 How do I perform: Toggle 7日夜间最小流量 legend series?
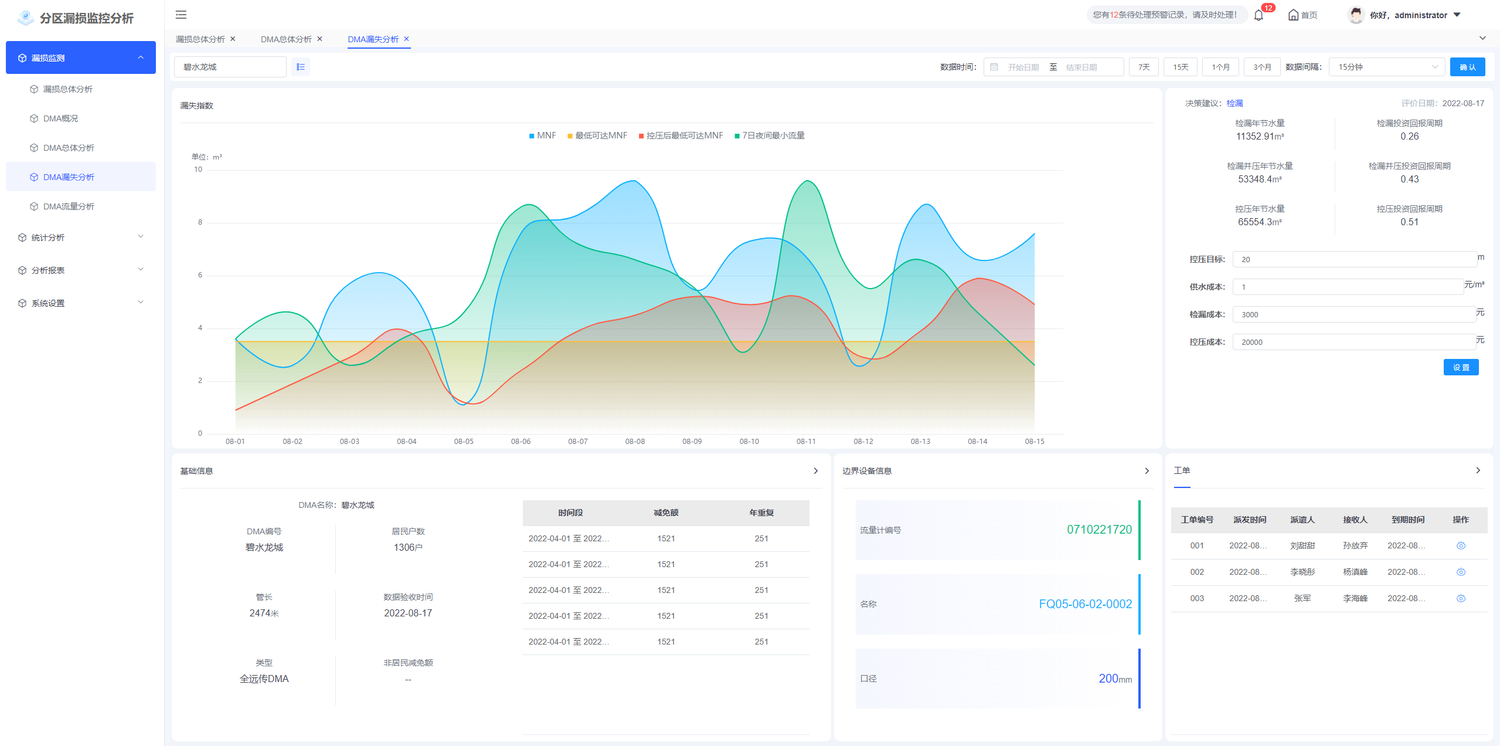tap(768, 135)
